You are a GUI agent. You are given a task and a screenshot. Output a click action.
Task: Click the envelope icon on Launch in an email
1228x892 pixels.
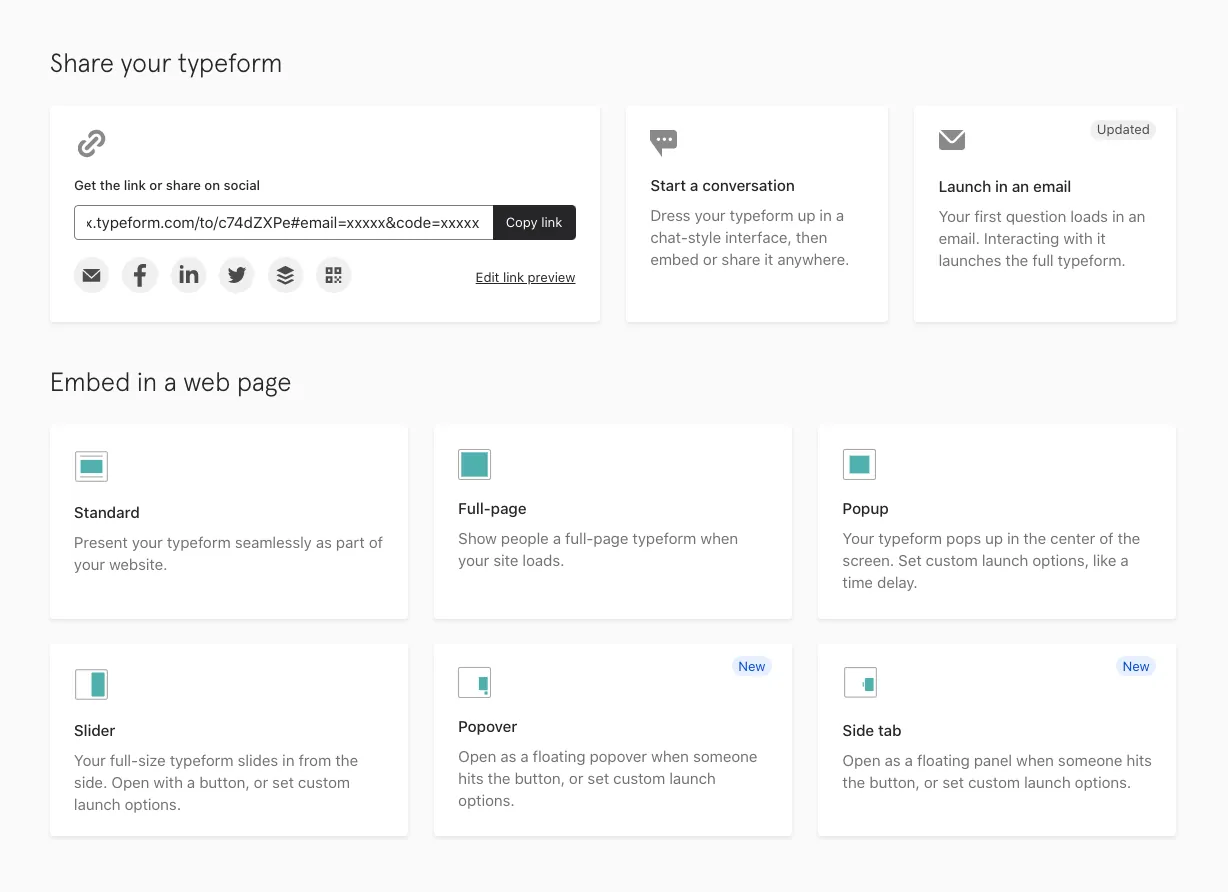click(951, 141)
